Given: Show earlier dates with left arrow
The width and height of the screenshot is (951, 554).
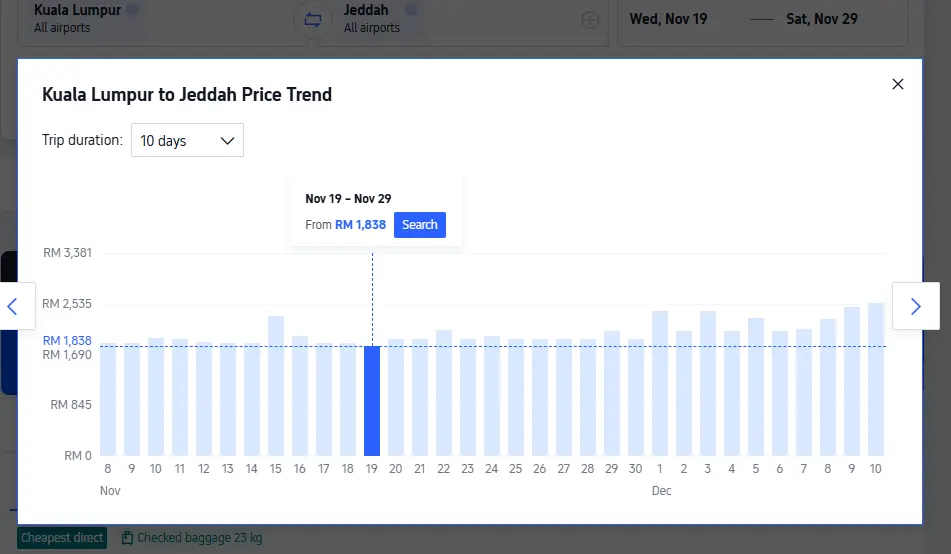Looking at the screenshot, I should coord(13,306).
